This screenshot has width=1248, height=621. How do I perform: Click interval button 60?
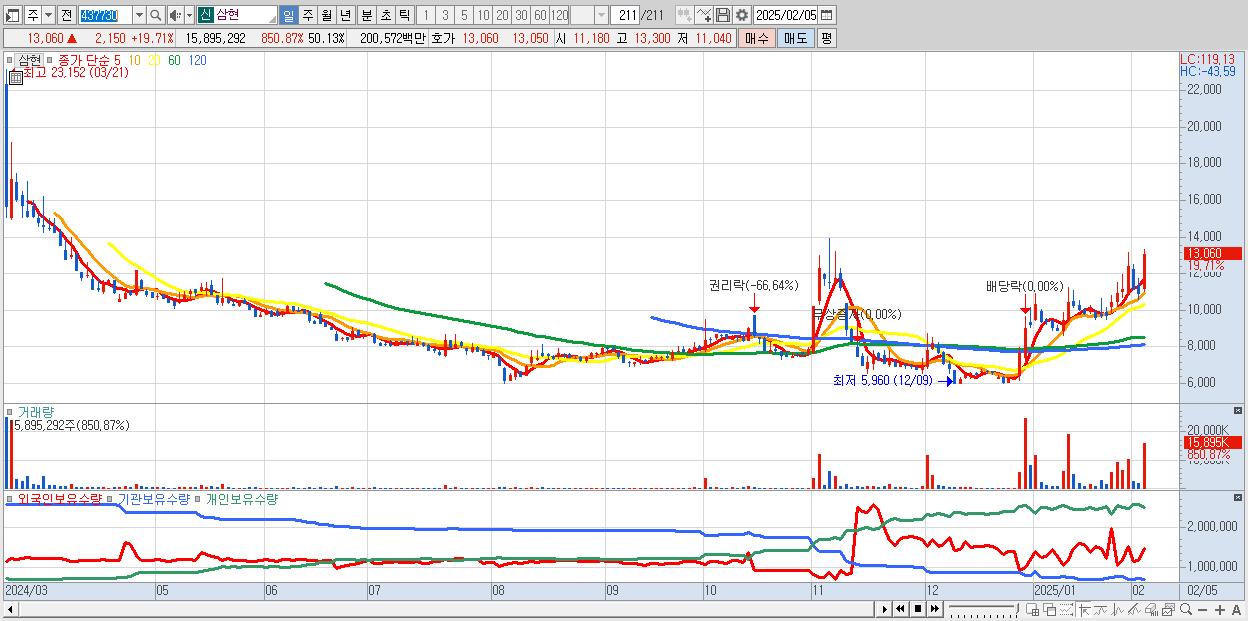point(540,15)
